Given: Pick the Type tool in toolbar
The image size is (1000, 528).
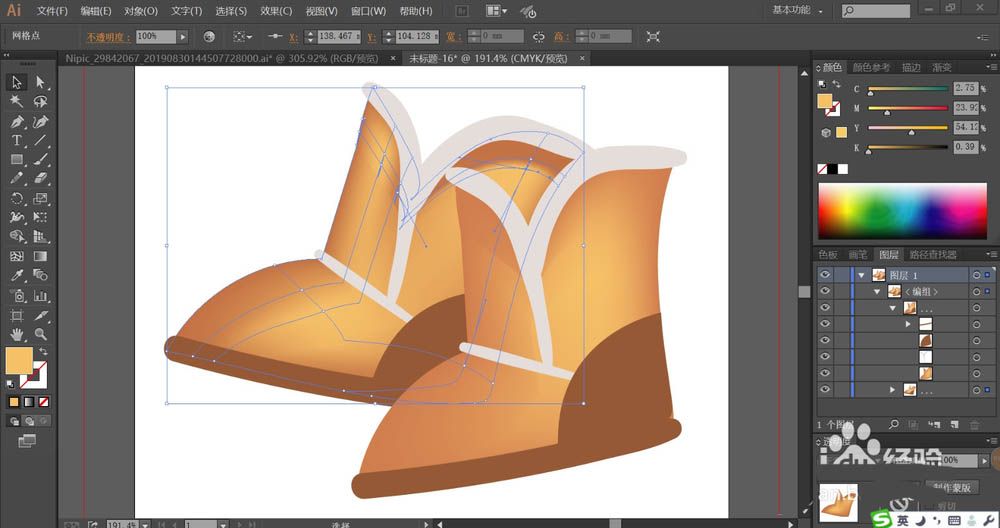Looking at the screenshot, I should point(17,140).
